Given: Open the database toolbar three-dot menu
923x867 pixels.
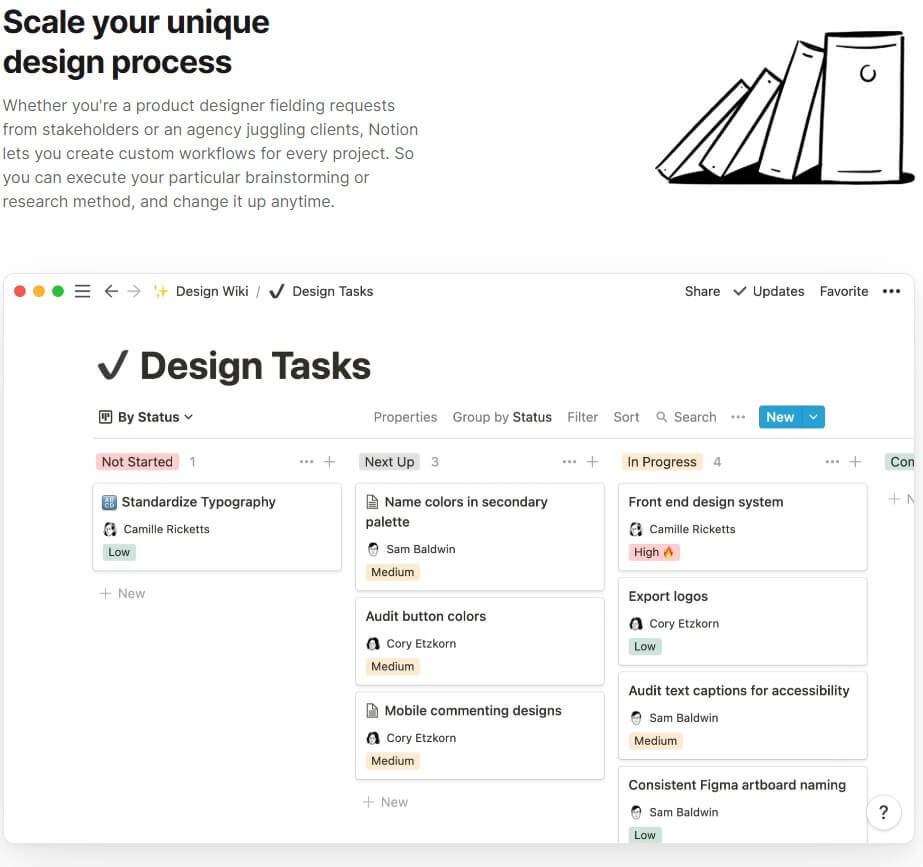Looking at the screenshot, I should point(738,417).
